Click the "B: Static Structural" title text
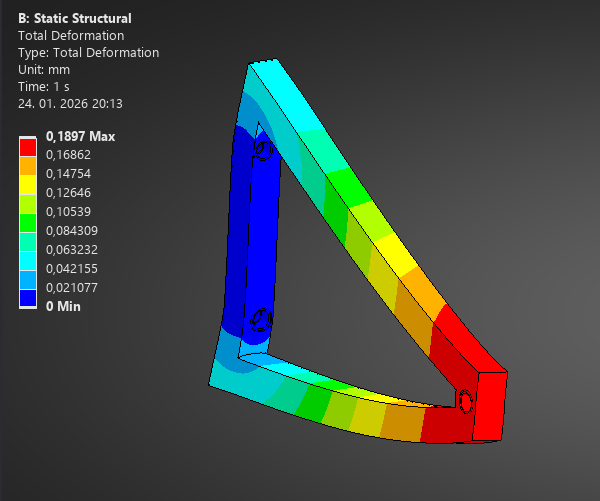 coord(74,18)
